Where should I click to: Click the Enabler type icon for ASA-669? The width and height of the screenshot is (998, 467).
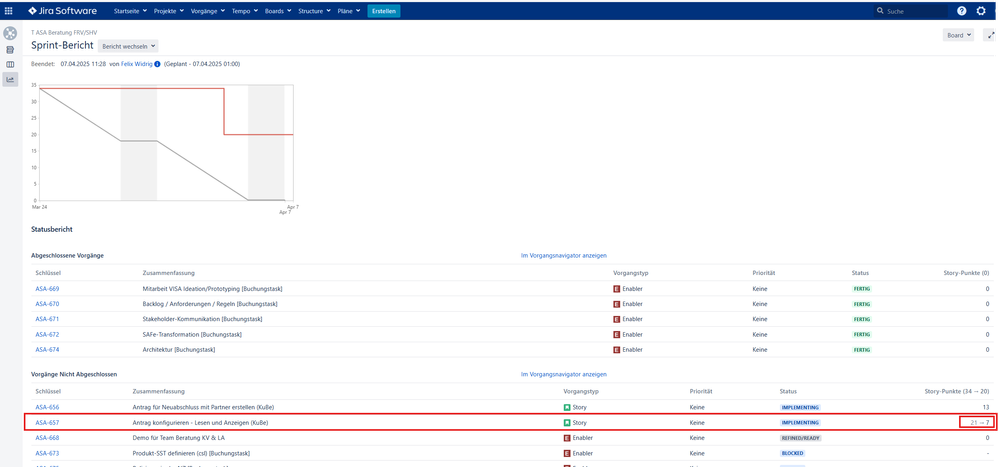616,289
